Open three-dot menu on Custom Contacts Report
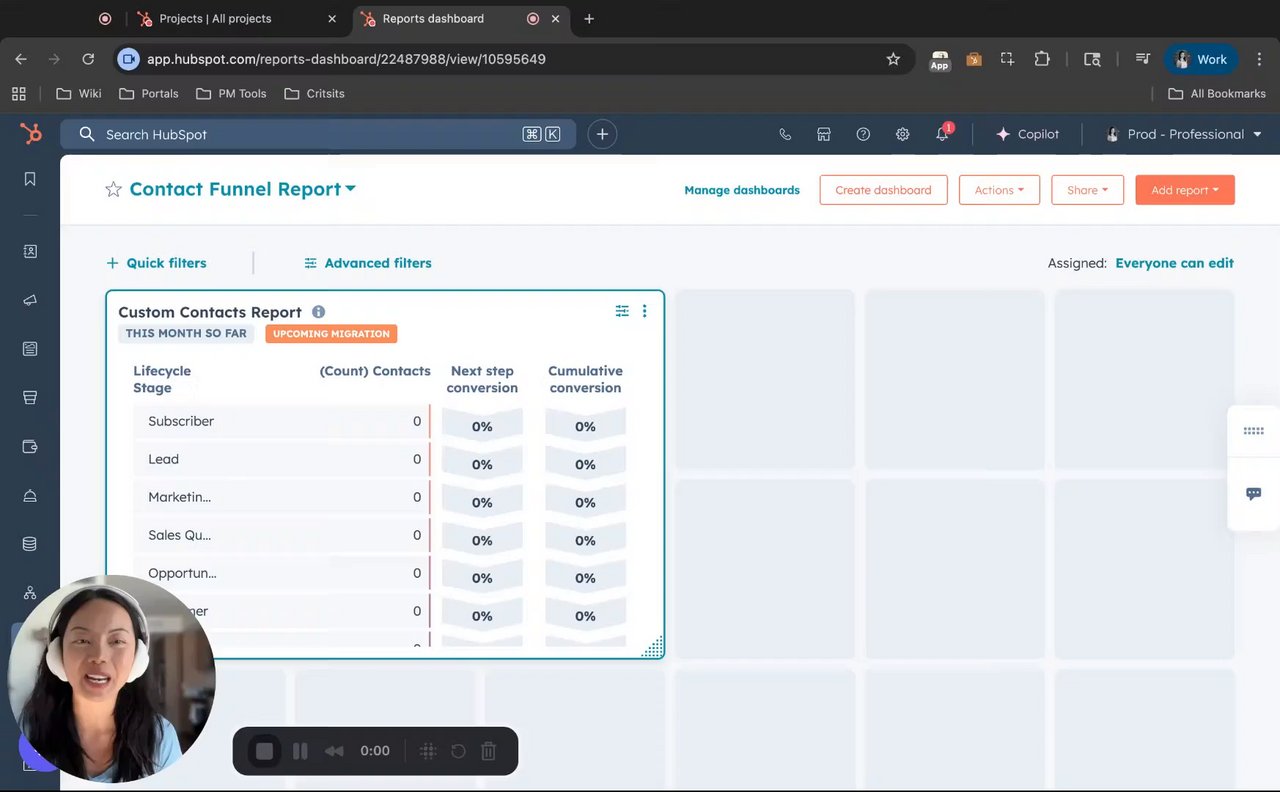The image size is (1280, 792). point(644,311)
